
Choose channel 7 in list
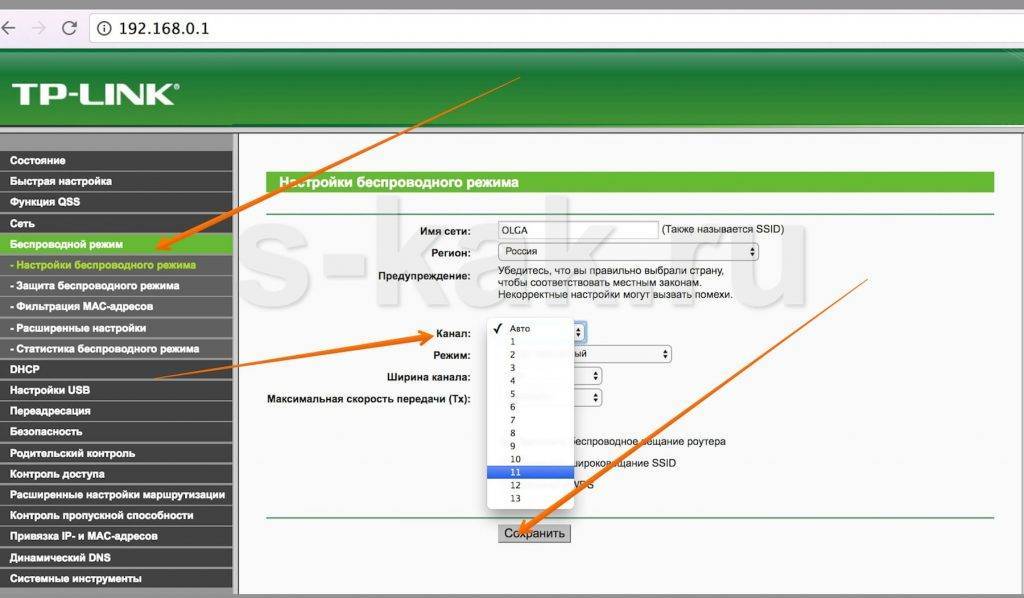[x=530, y=420]
